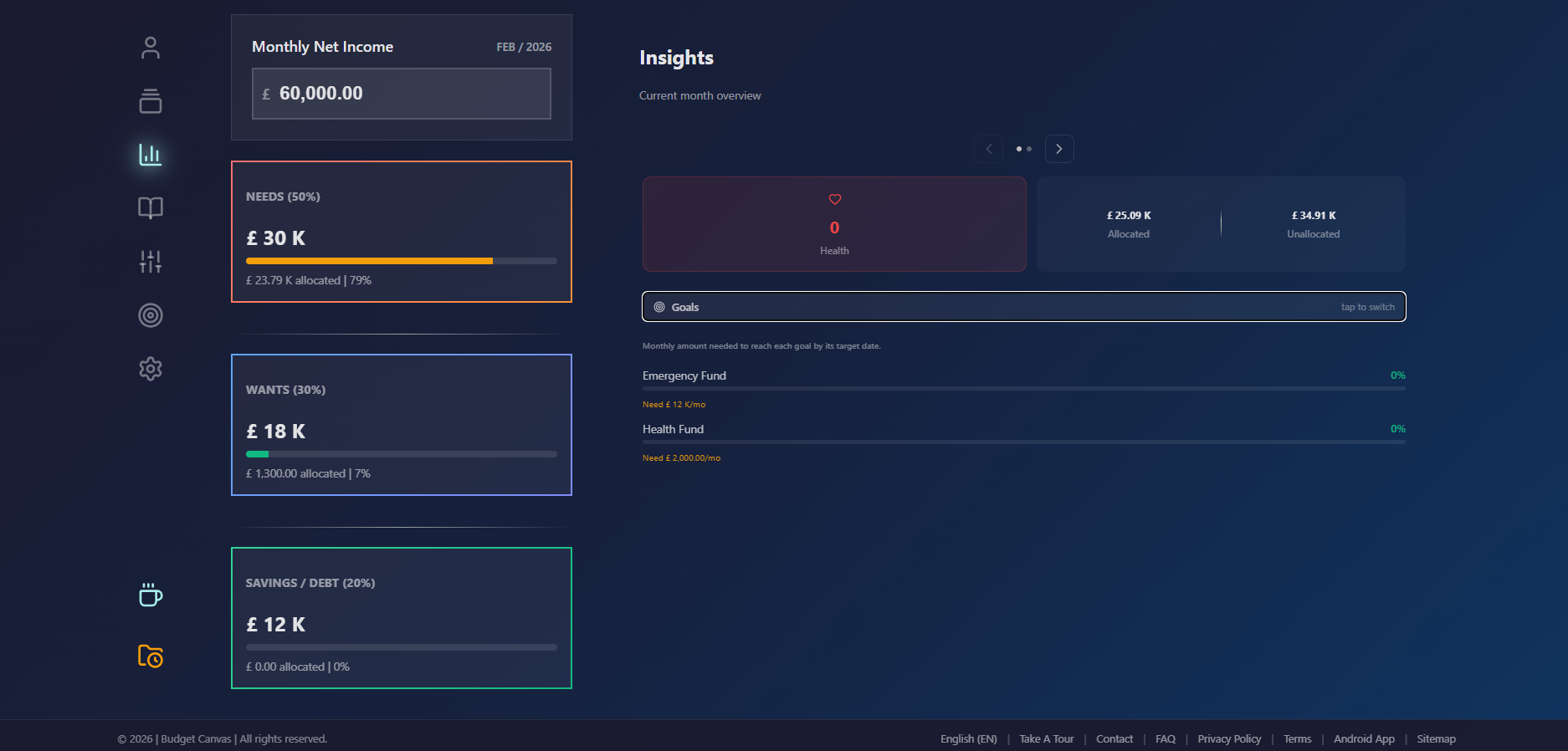Click the target icon beside Goals label
This screenshot has height=751, width=1568.
[x=659, y=307]
